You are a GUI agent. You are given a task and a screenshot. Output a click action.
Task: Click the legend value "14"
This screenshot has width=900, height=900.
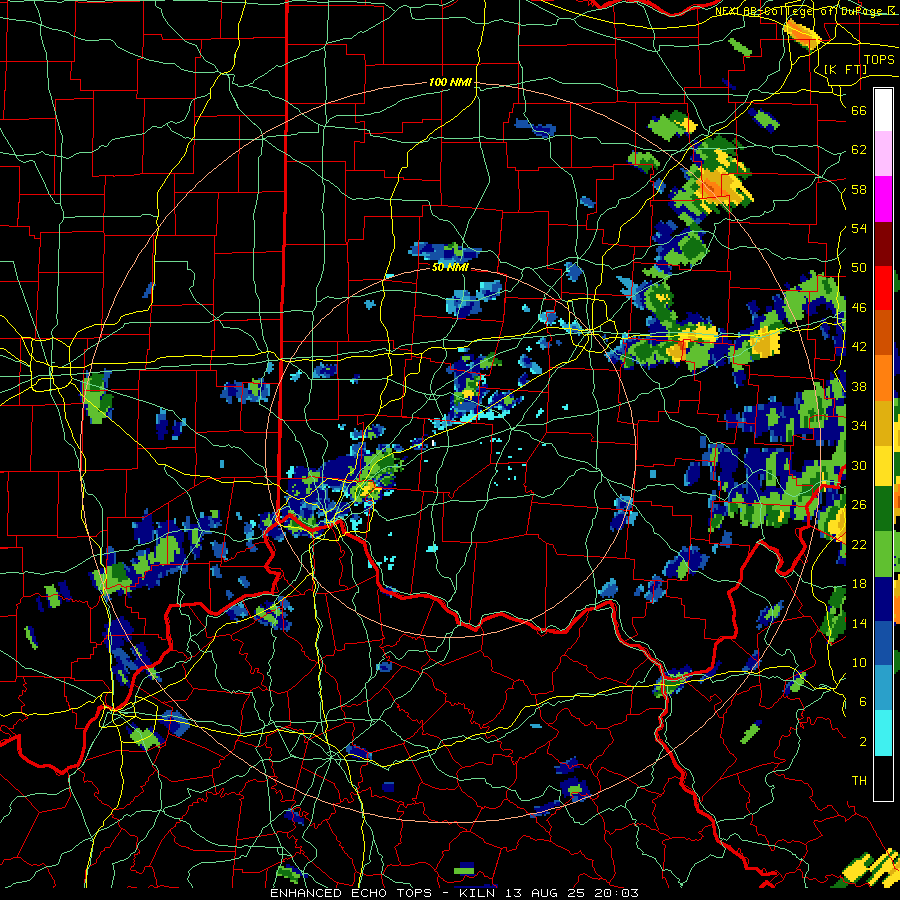pos(859,623)
